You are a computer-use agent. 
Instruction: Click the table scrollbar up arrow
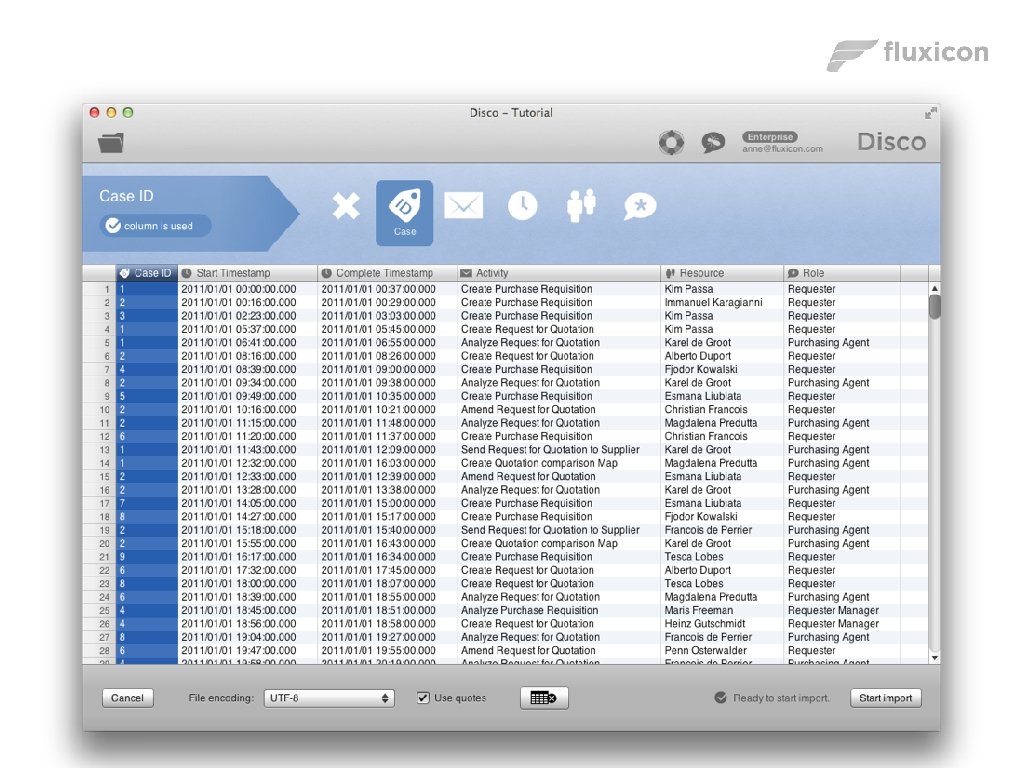pyautogui.click(x=935, y=288)
